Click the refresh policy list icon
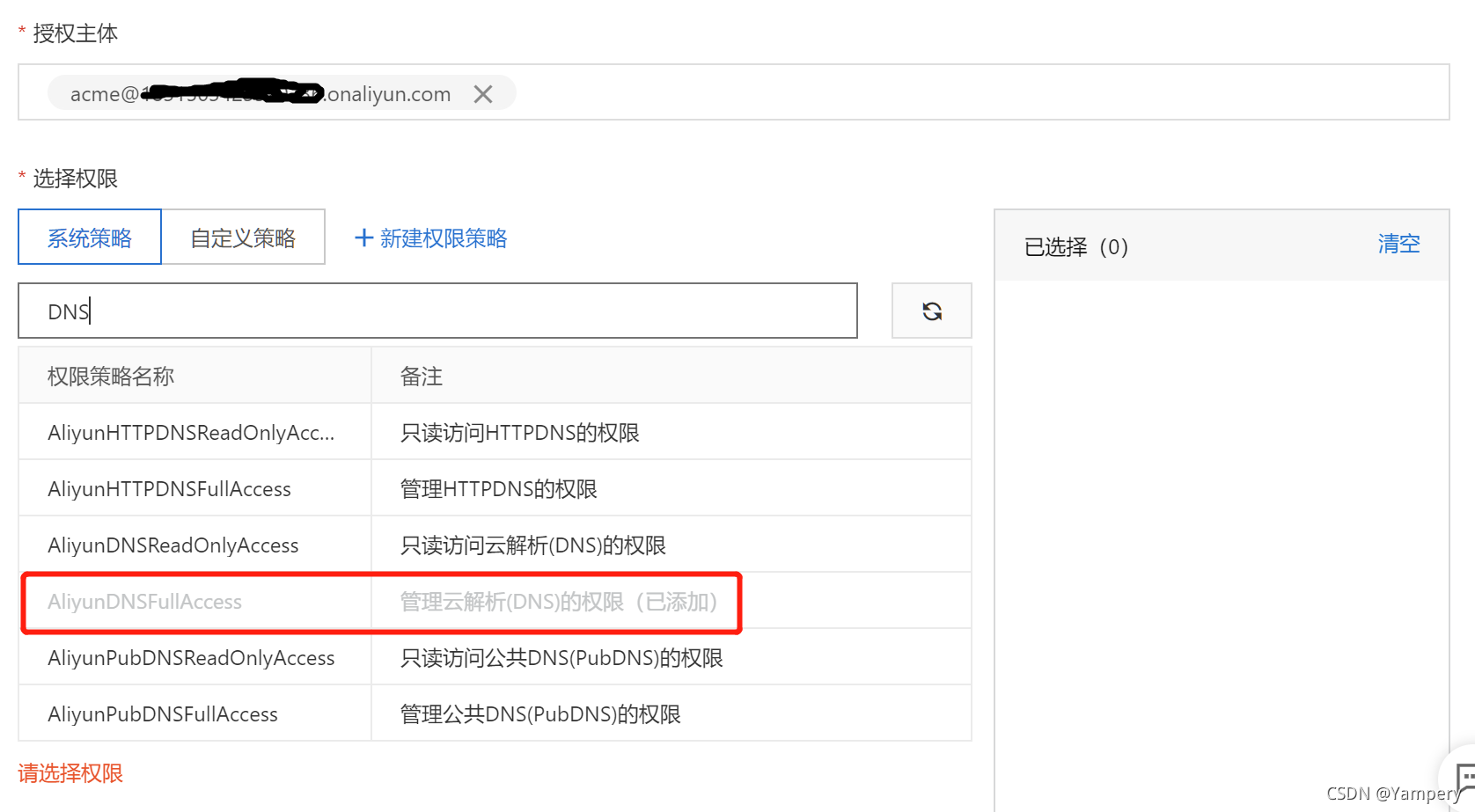Screen dimensions: 1475x812 932,311
